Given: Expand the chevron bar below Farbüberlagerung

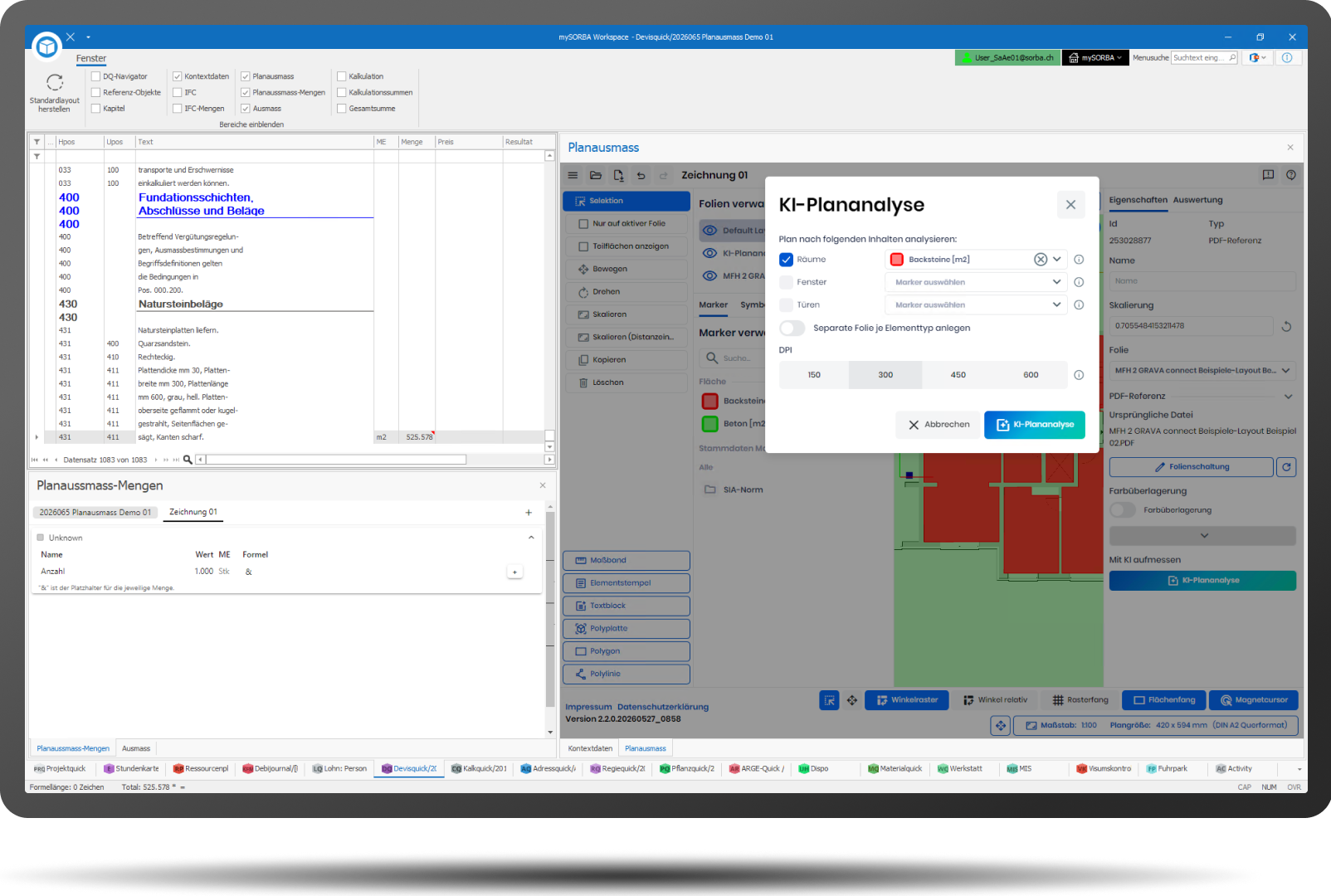Looking at the screenshot, I should click(x=1202, y=536).
